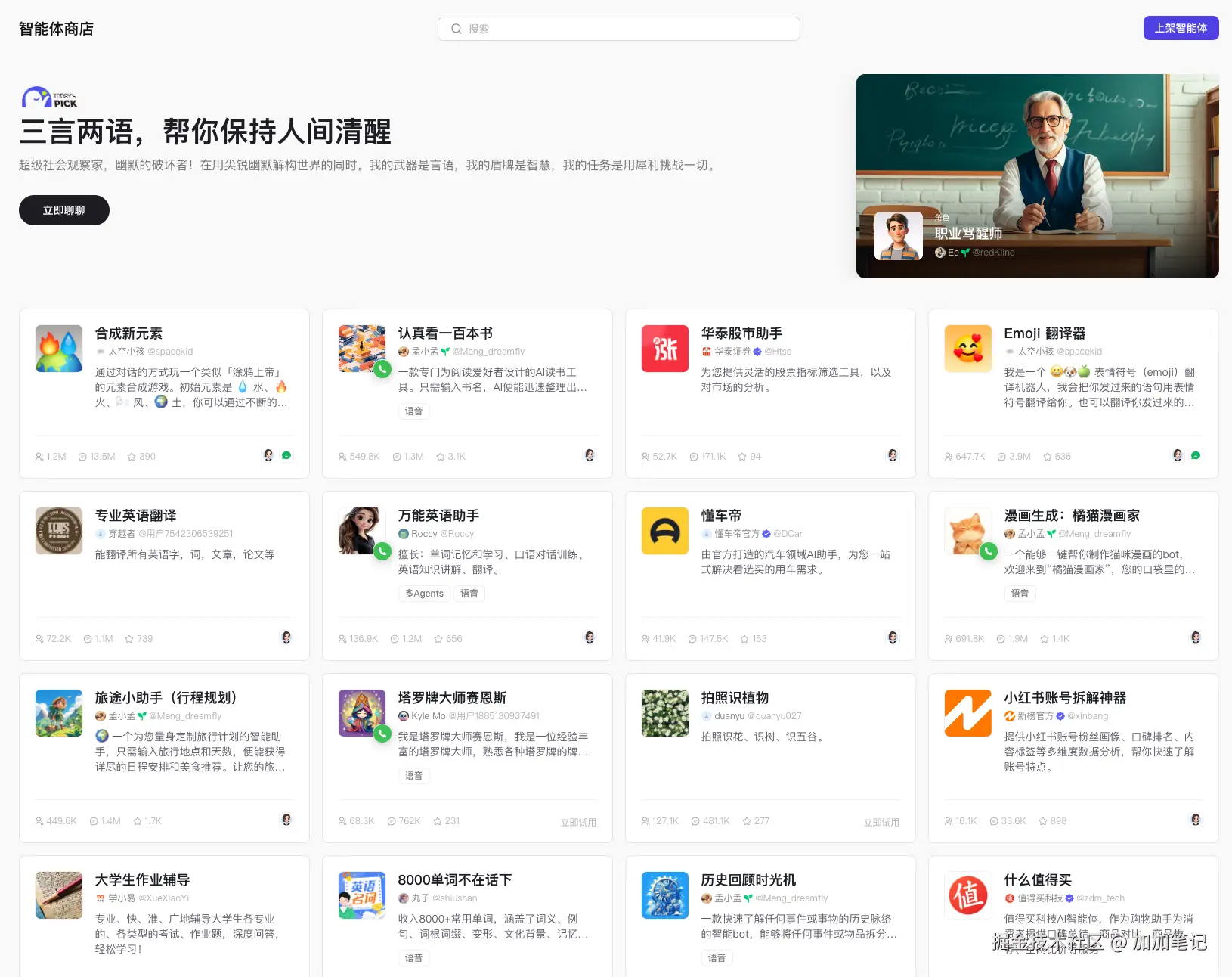Viewport: 1232px width, 977px height.
Task: Open the 专业英语翻译 badge icon
Action: click(x=59, y=531)
